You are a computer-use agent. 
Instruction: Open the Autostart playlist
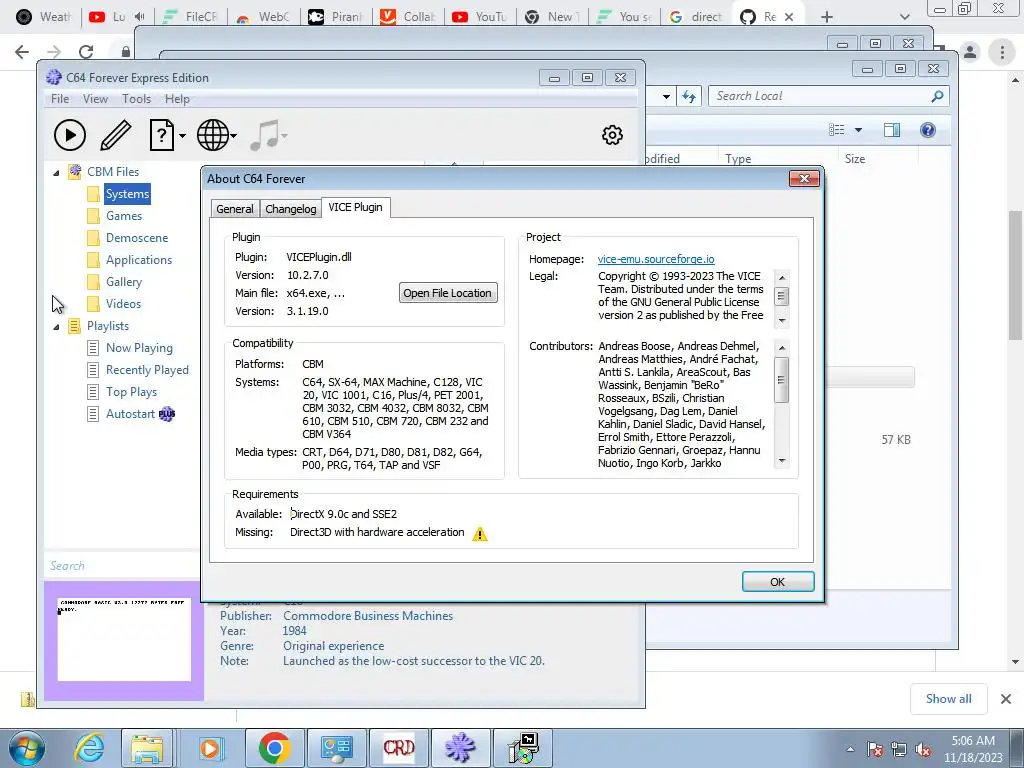pos(130,413)
